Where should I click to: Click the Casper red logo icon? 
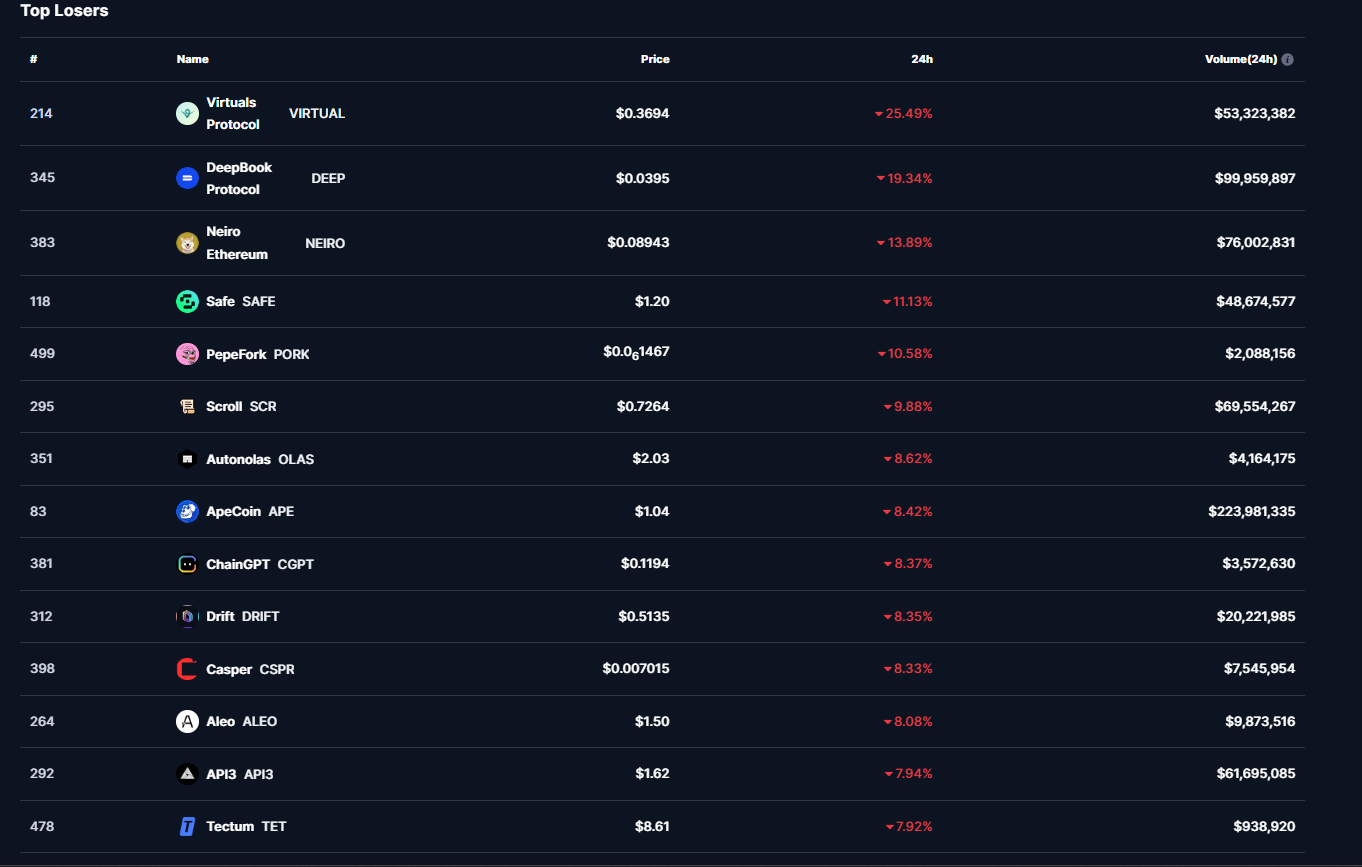187,669
